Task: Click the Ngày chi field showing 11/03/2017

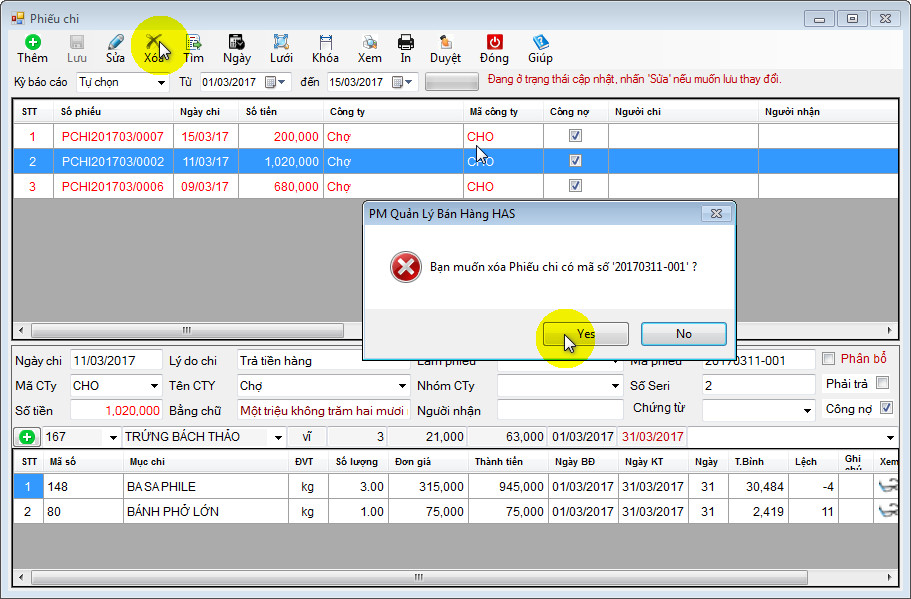Action: click(116, 361)
